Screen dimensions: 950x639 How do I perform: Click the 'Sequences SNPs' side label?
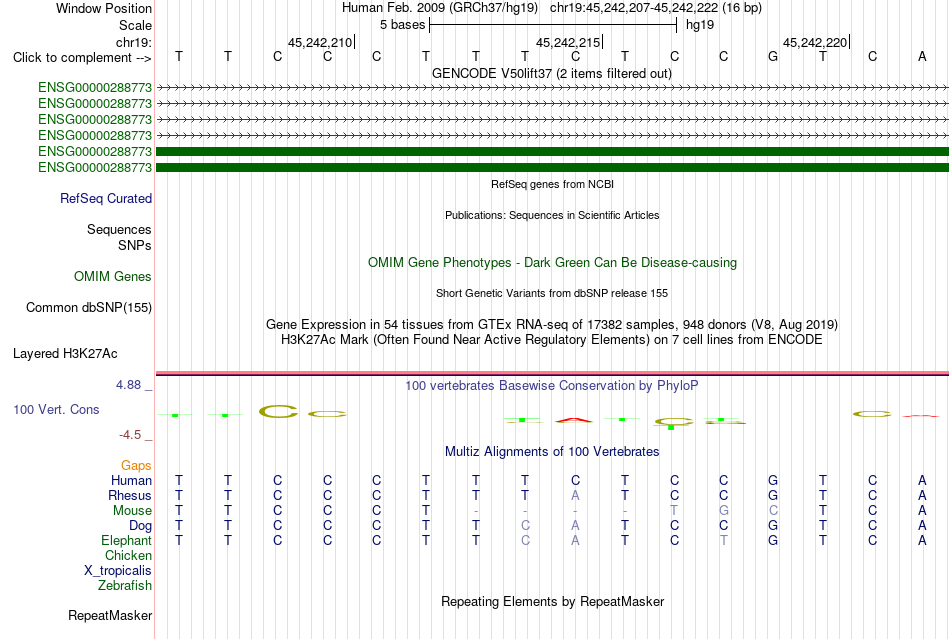click(x=119, y=237)
